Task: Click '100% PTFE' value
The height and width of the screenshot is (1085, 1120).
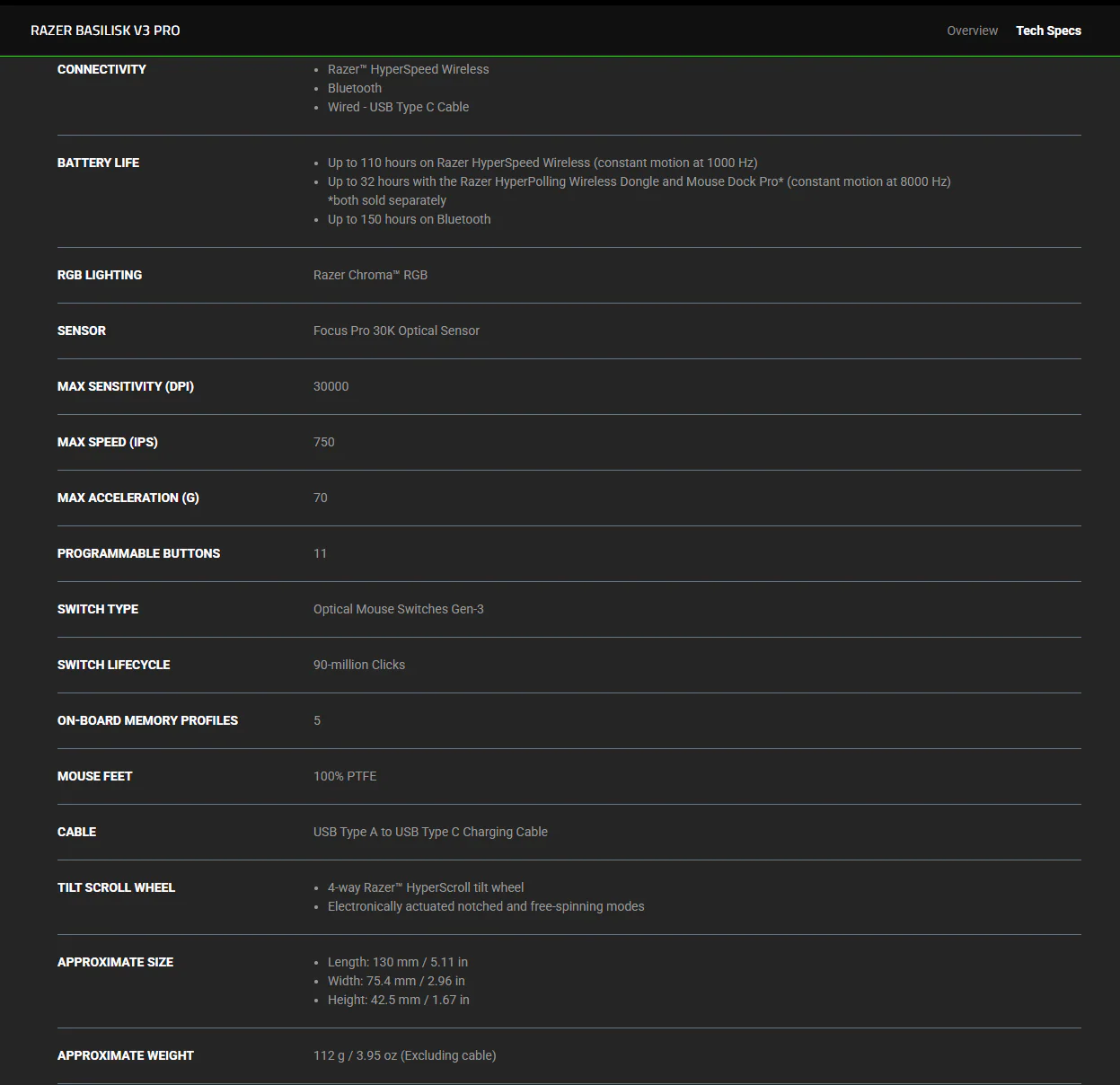Action: 345,776
